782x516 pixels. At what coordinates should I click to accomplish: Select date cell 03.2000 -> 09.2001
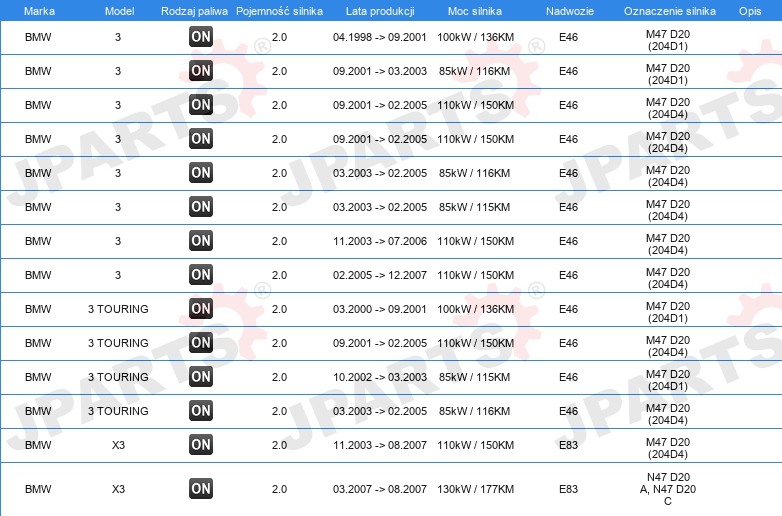(380, 309)
